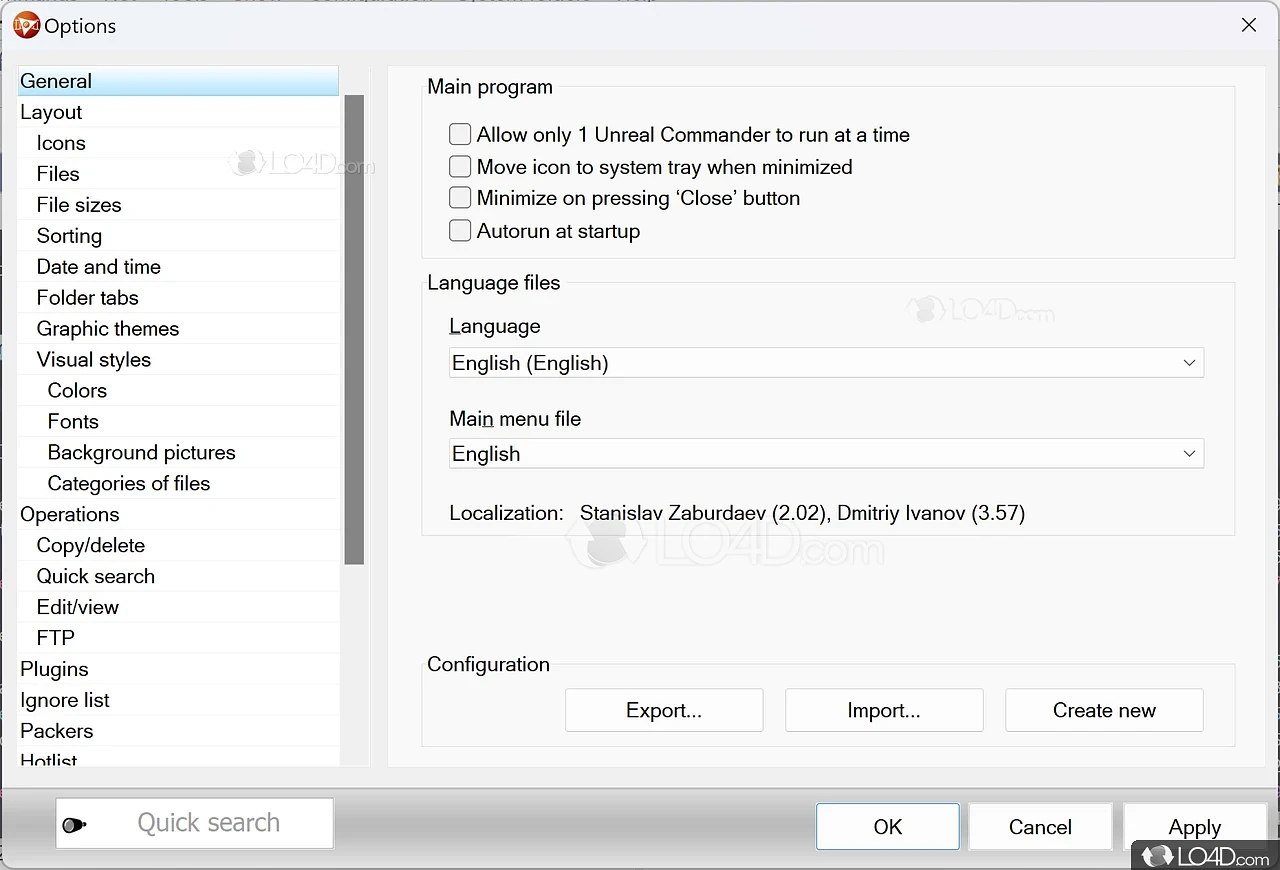Screen dimensions: 1280x870
Task: Open Folder tabs settings
Action: point(178,298)
